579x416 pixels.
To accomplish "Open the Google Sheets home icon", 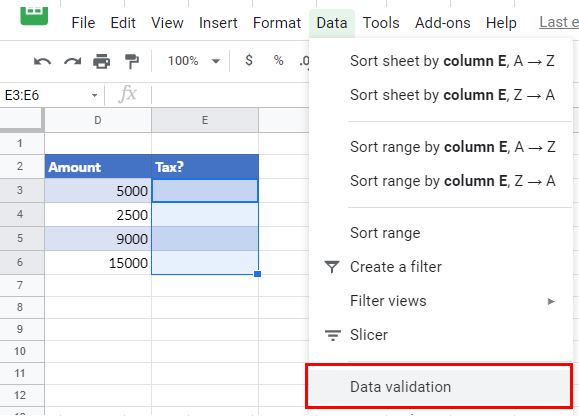I will (34, 15).
